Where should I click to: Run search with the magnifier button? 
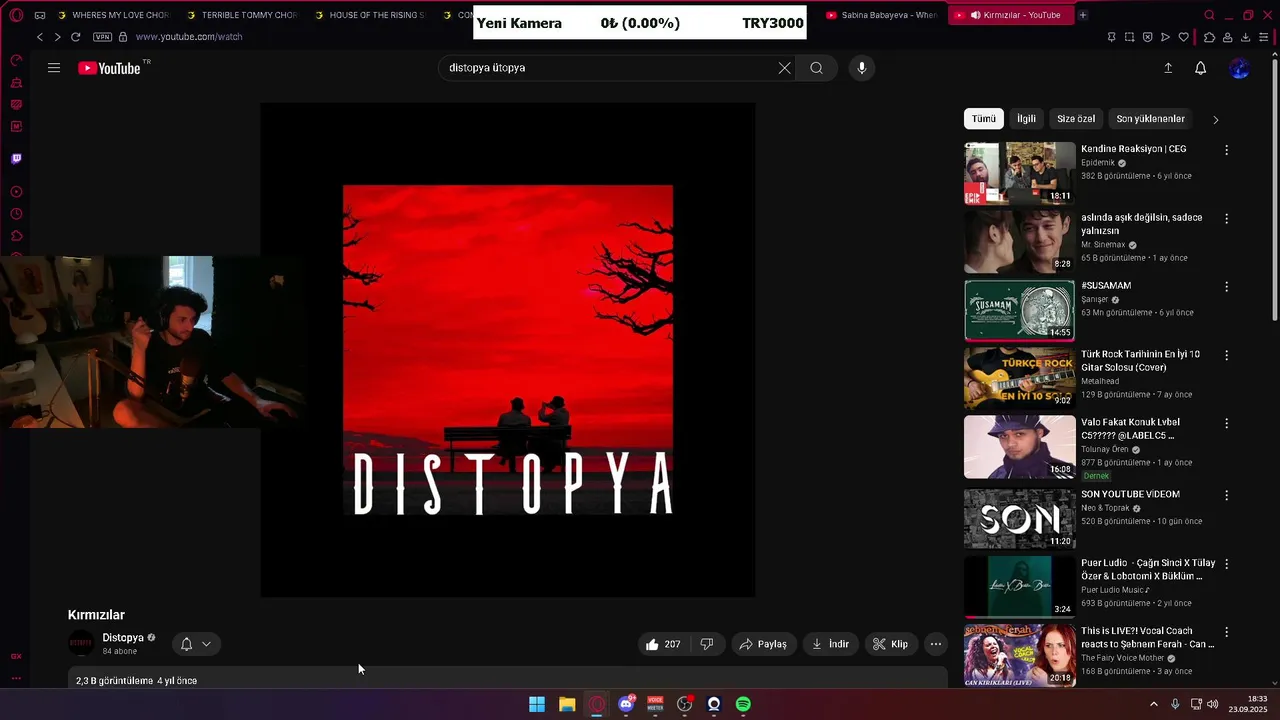817,68
